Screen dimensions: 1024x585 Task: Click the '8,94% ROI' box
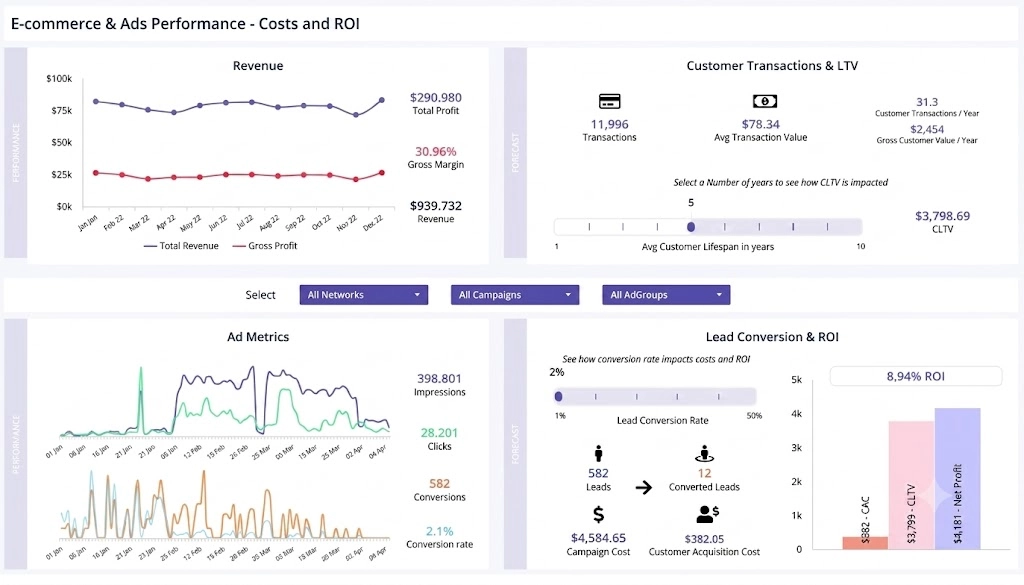916,376
